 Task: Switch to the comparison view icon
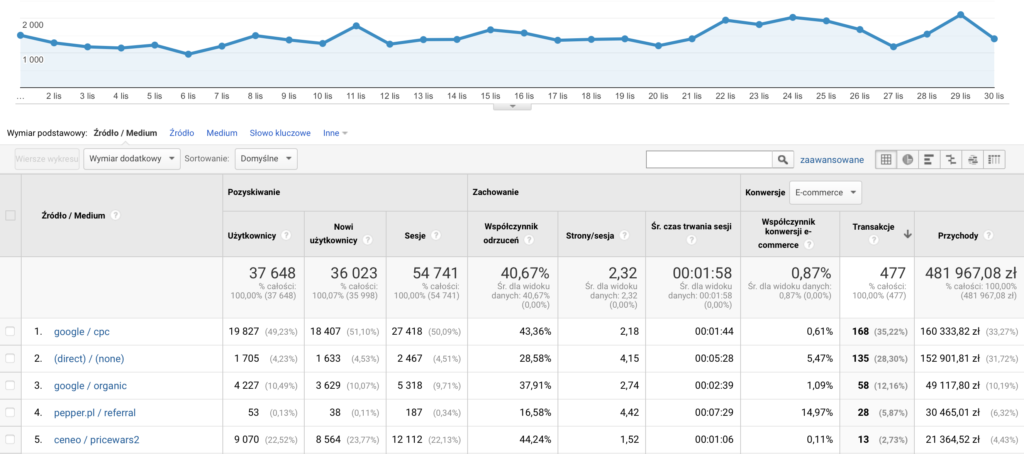950,159
